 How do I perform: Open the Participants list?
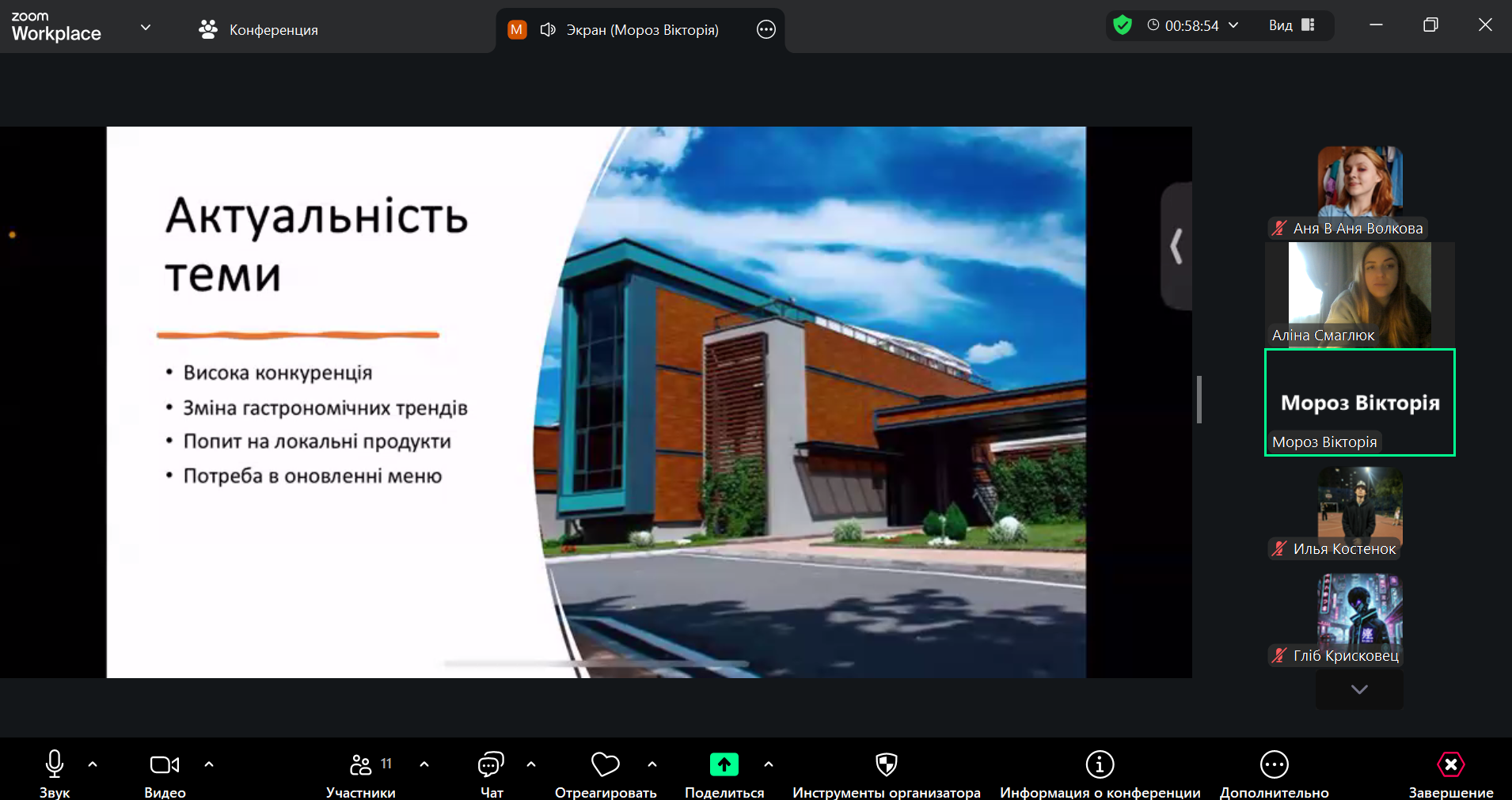(361, 764)
